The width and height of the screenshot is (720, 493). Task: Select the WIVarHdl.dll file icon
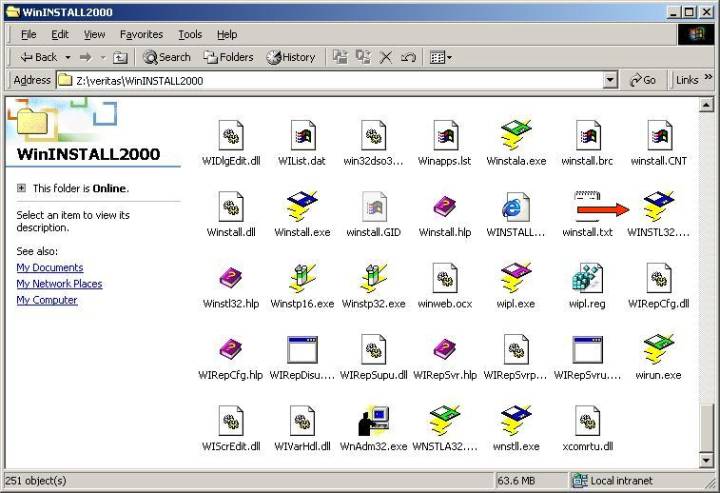click(302, 420)
